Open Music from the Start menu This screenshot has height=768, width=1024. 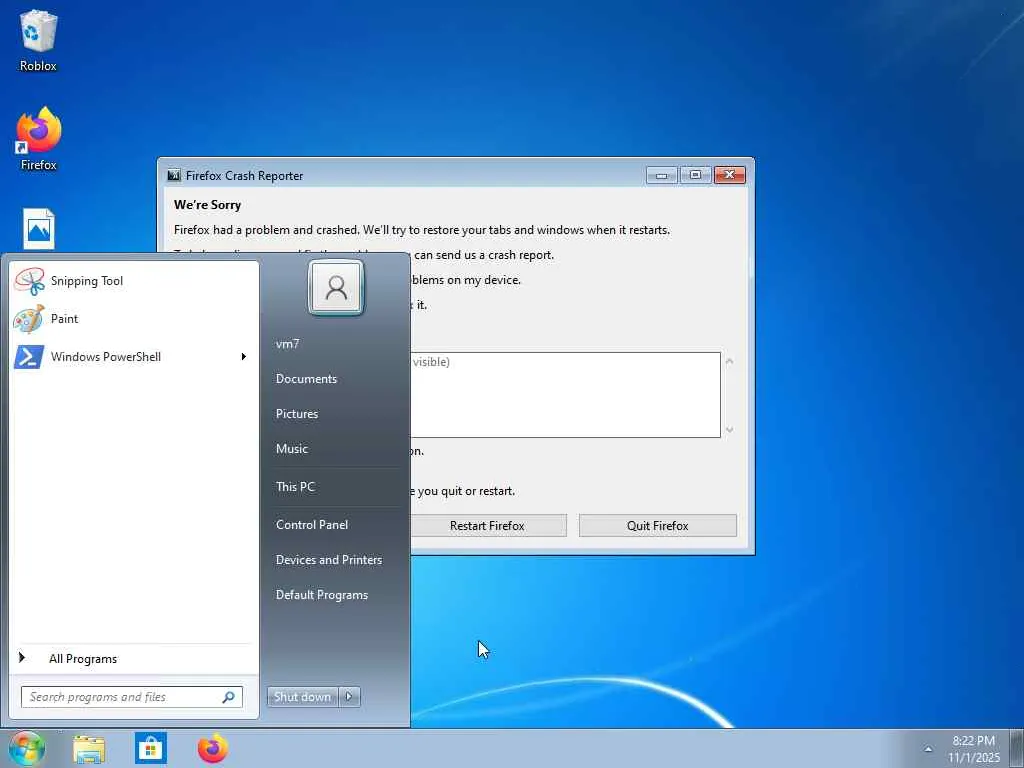tap(291, 449)
